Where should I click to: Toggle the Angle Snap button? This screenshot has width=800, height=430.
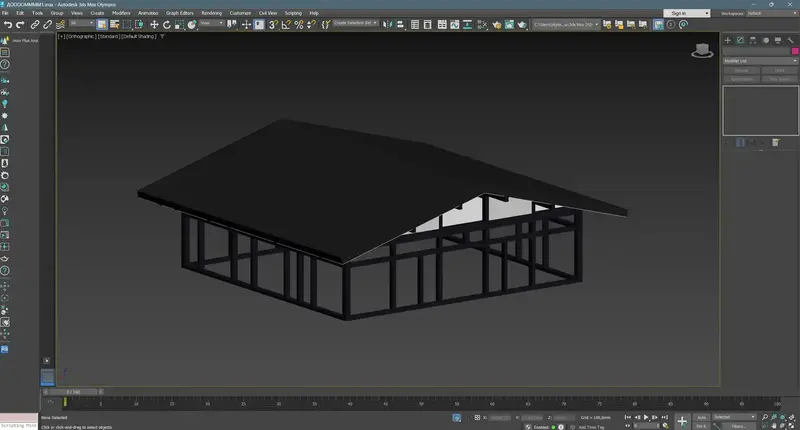point(286,24)
